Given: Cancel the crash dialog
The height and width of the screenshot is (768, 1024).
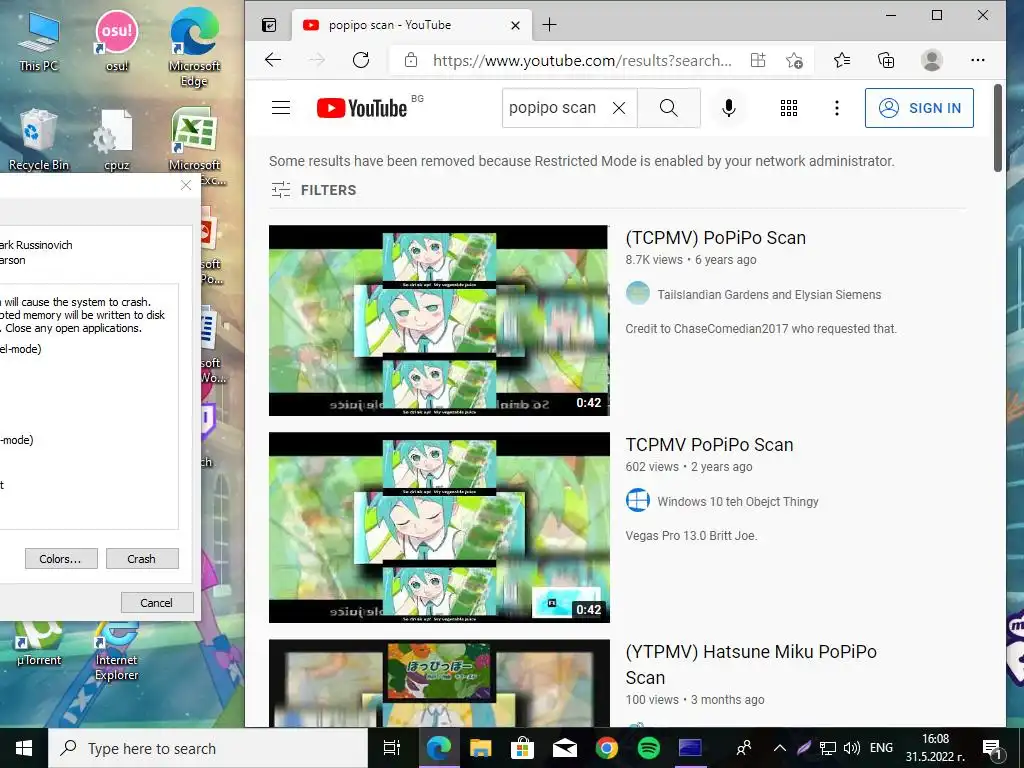Looking at the screenshot, I should tap(157, 603).
